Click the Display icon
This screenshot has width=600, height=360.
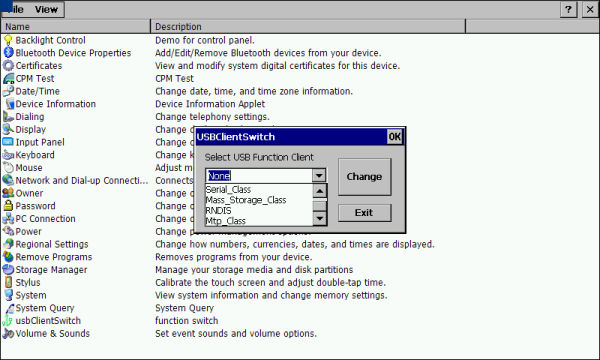pyautogui.click(x=8, y=129)
